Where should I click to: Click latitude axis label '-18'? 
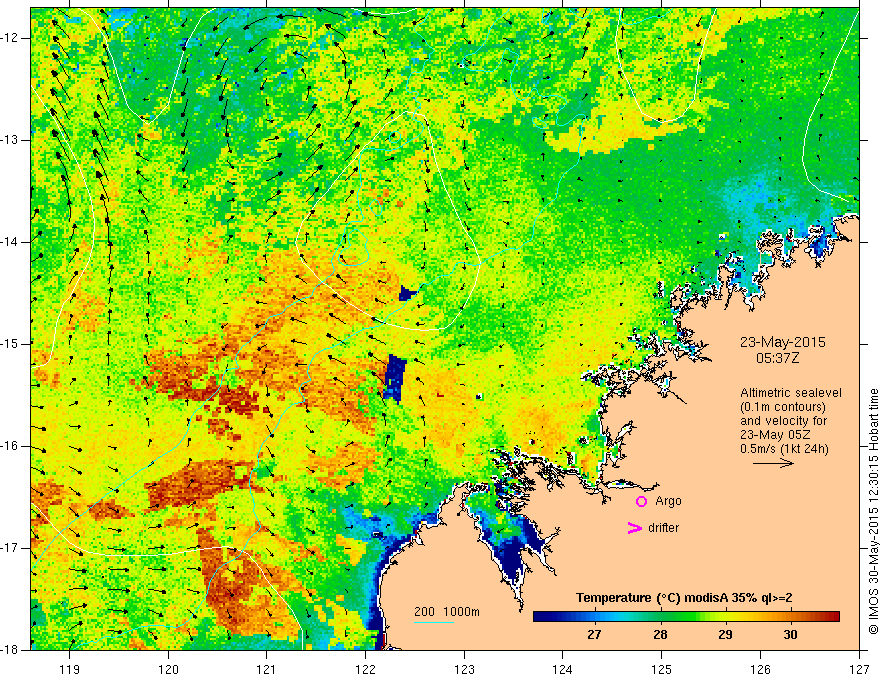coord(11,650)
